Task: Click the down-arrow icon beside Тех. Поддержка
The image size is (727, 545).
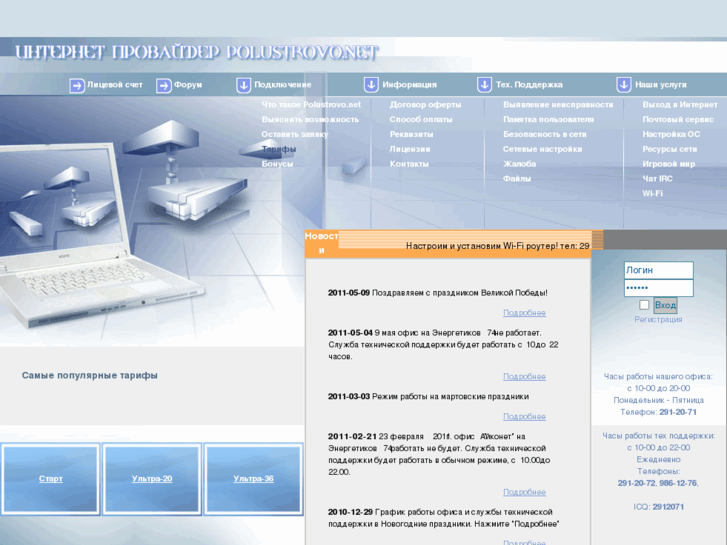Action: [x=485, y=85]
